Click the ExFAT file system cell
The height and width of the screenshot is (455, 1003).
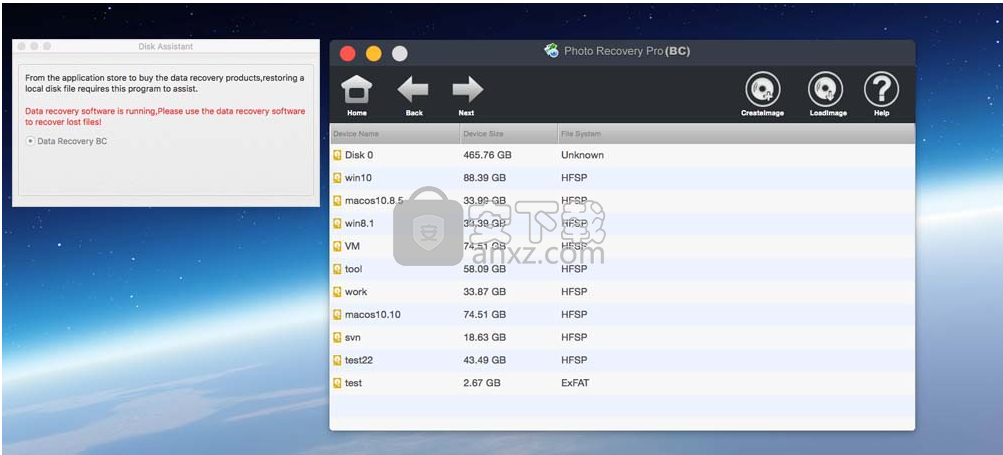click(x=575, y=383)
